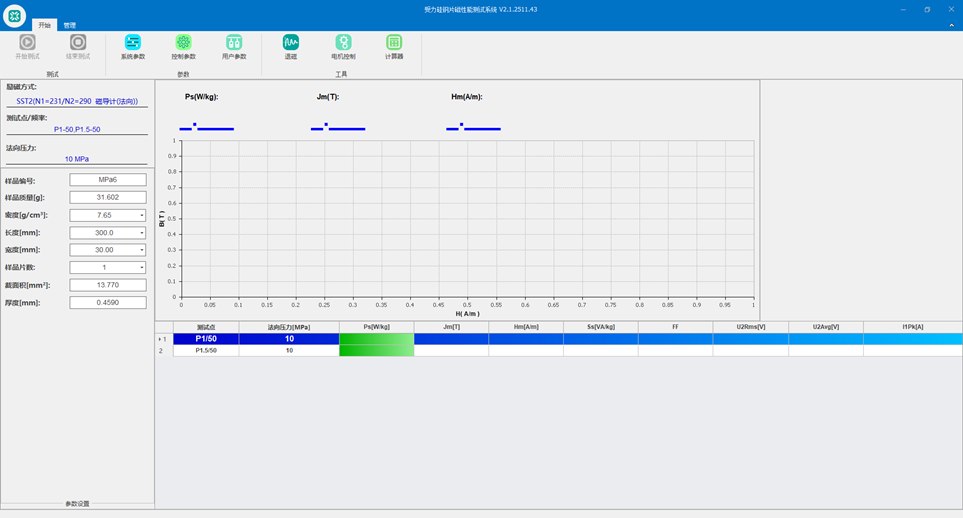Select the P1/50 test point cell
This screenshot has width=963, height=518.
coord(206,339)
